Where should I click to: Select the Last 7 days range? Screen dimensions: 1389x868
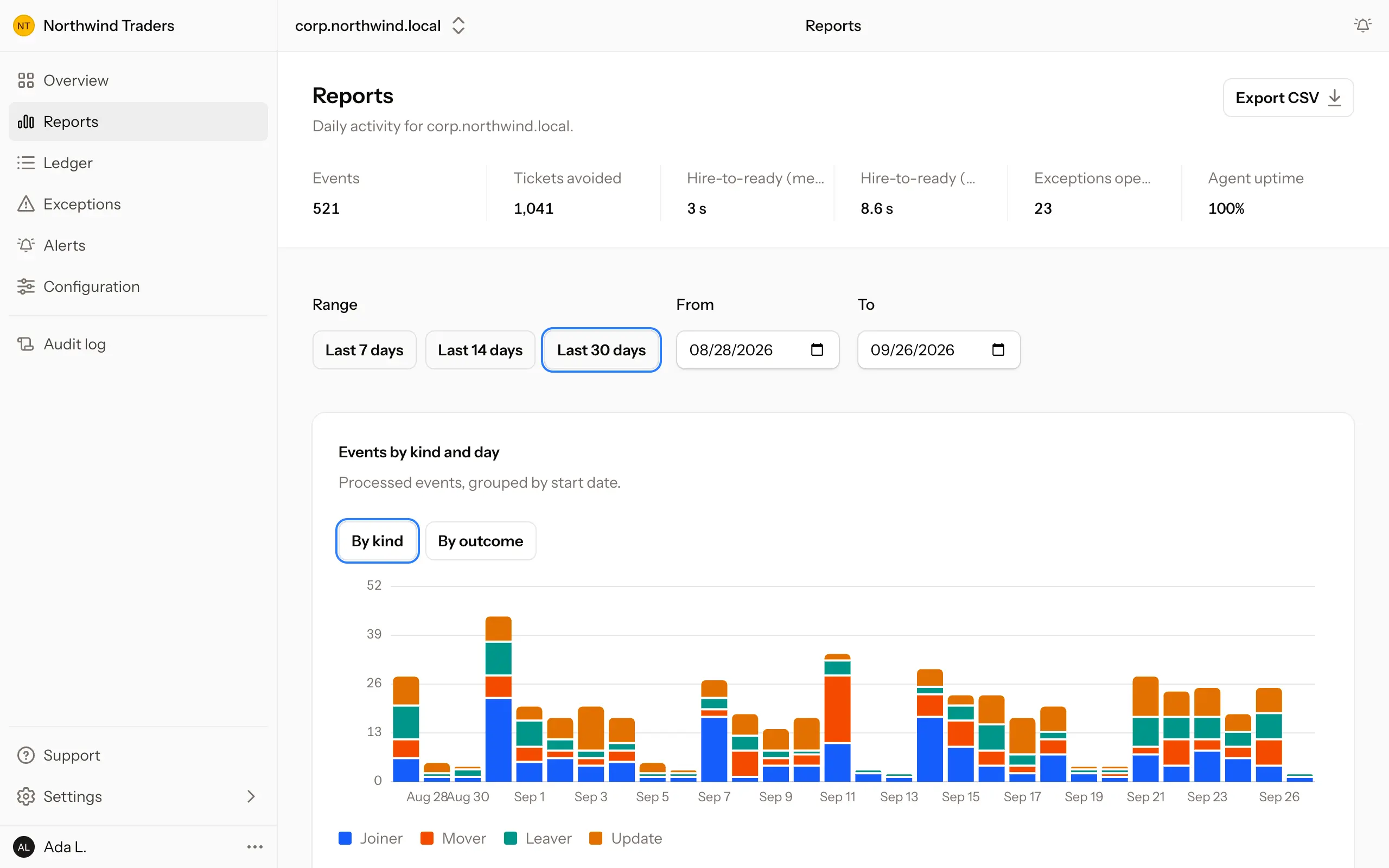tap(365, 349)
